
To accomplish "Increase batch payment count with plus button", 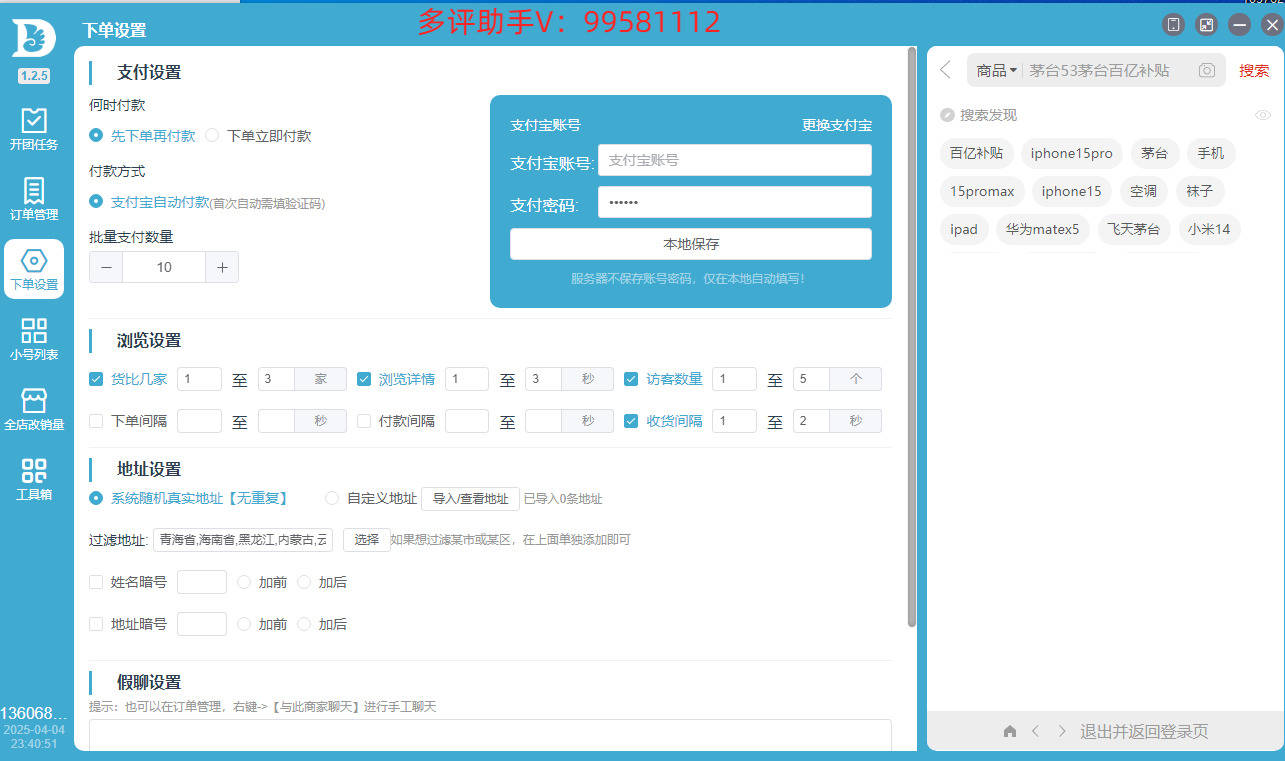I will (x=222, y=267).
